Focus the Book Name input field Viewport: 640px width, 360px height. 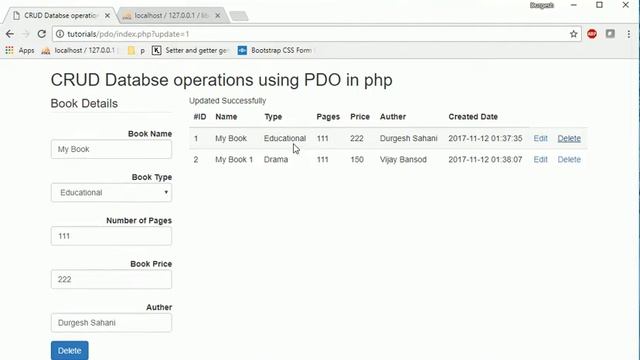click(x=111, y=149)
